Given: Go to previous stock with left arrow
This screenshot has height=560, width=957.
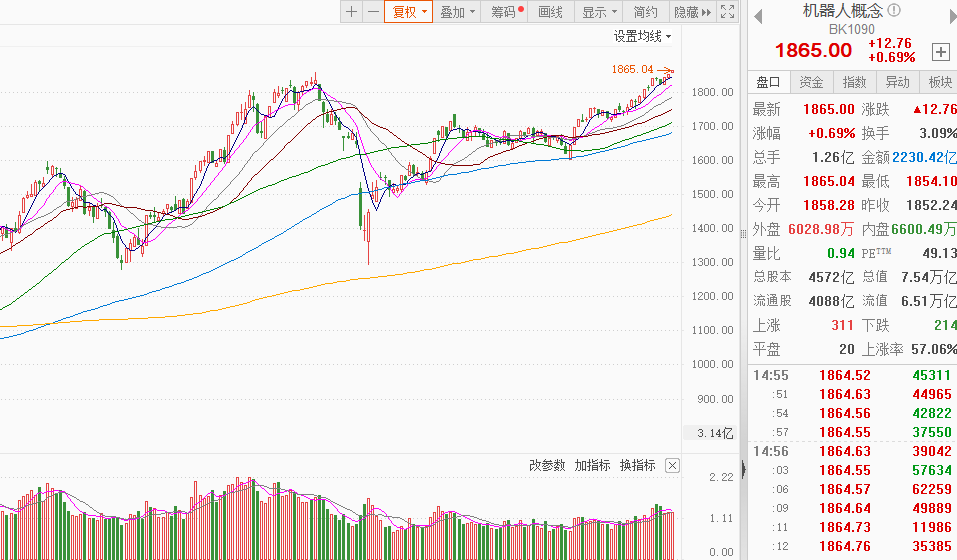Looking at the screenshot, I should (x=758, y=14).
